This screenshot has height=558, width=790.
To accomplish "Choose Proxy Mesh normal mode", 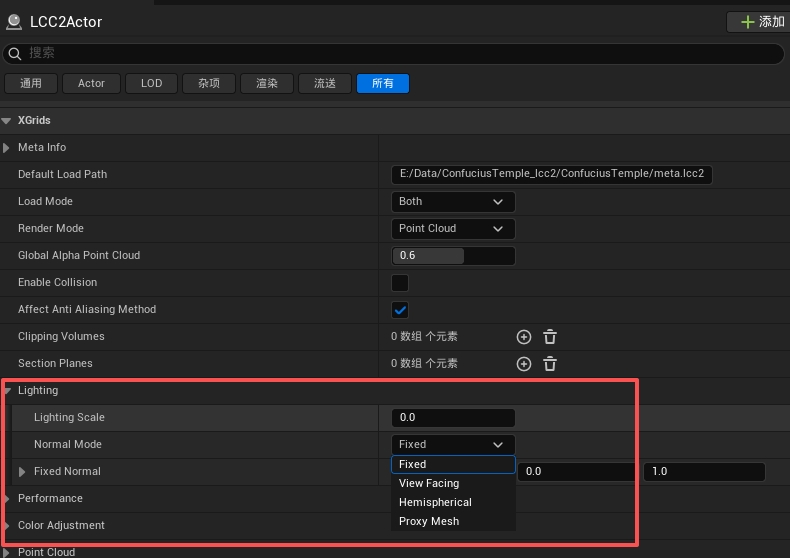I will click(453, 522).
